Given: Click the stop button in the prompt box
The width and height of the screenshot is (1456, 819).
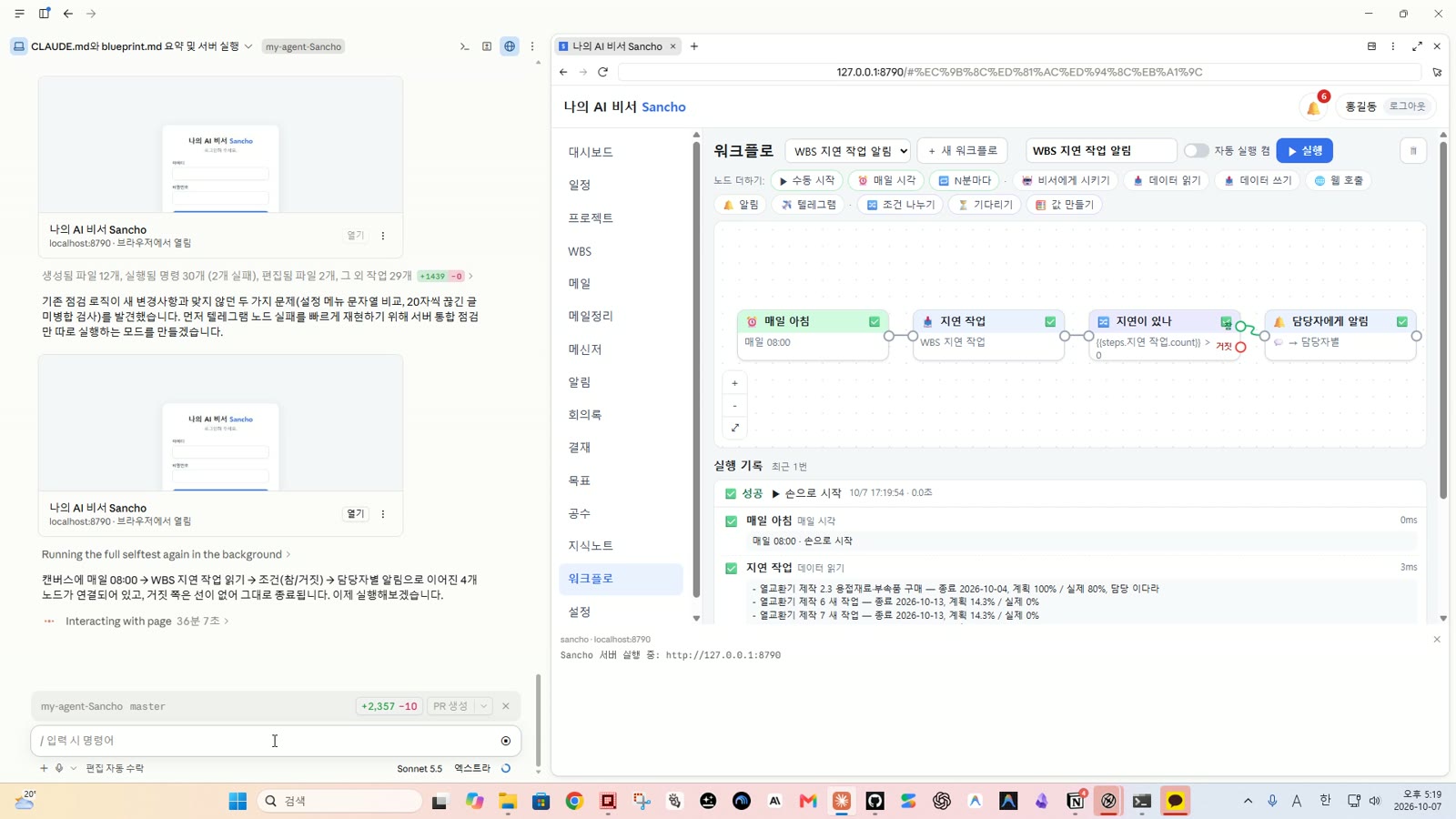Looking at the screenshot, I should 506,741.
